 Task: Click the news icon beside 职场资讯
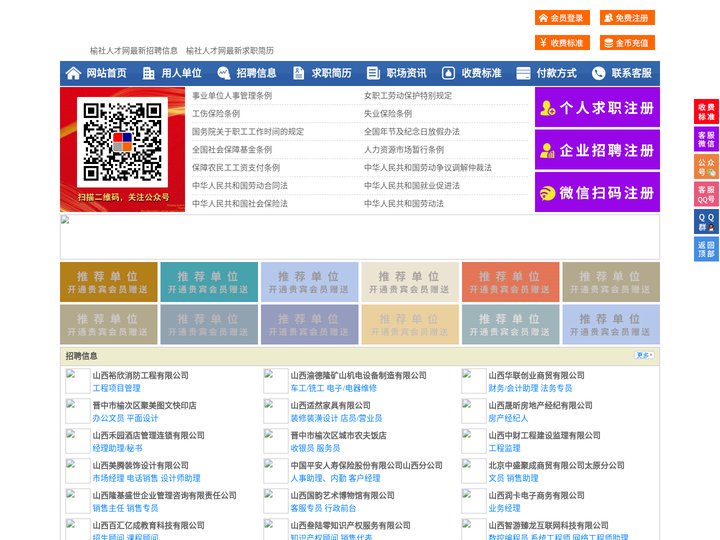373,73
